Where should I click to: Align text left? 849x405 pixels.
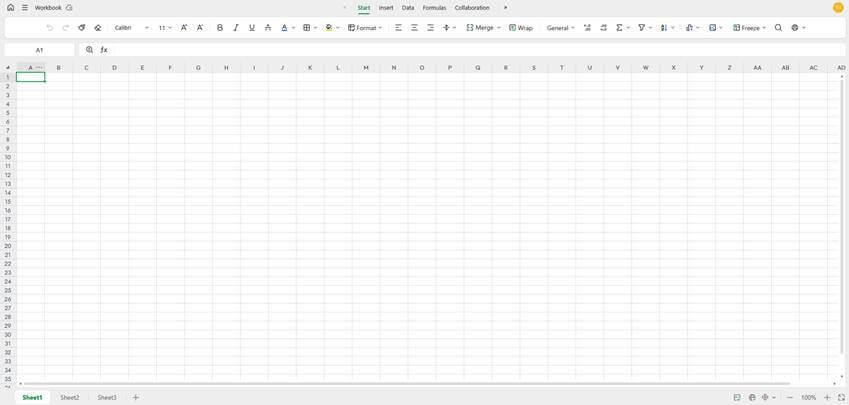pyautogui.click(x=399, y=28)
